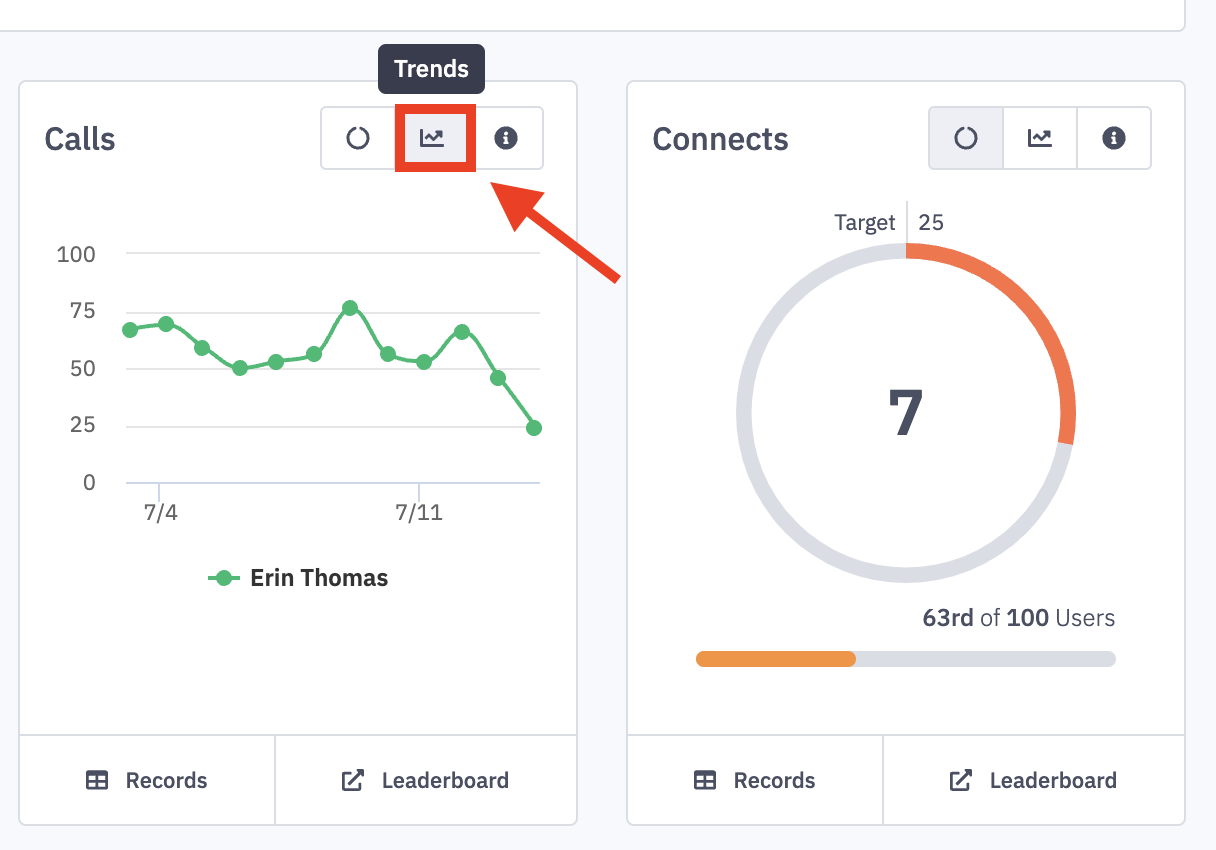The width and height of the screenshot is (1216, 850).
Task: Click the orange Connects ranking progress bar
Action: point(776,659)
